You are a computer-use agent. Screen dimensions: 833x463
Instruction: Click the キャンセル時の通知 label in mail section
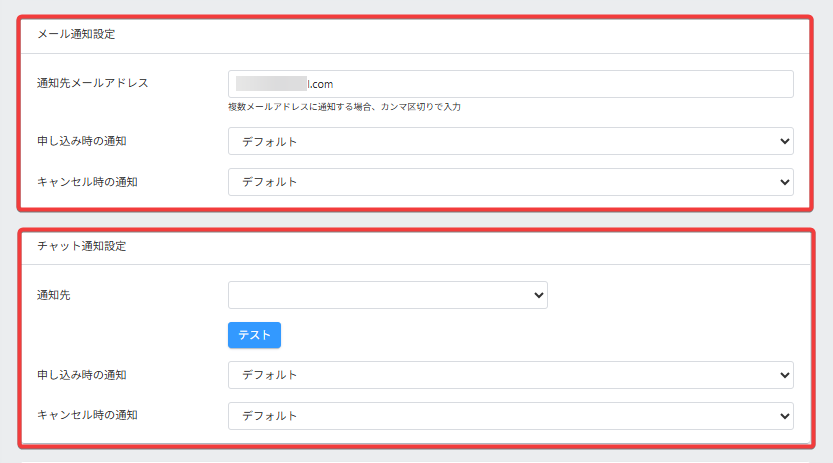pyautogui.click(x=87, y=182)
